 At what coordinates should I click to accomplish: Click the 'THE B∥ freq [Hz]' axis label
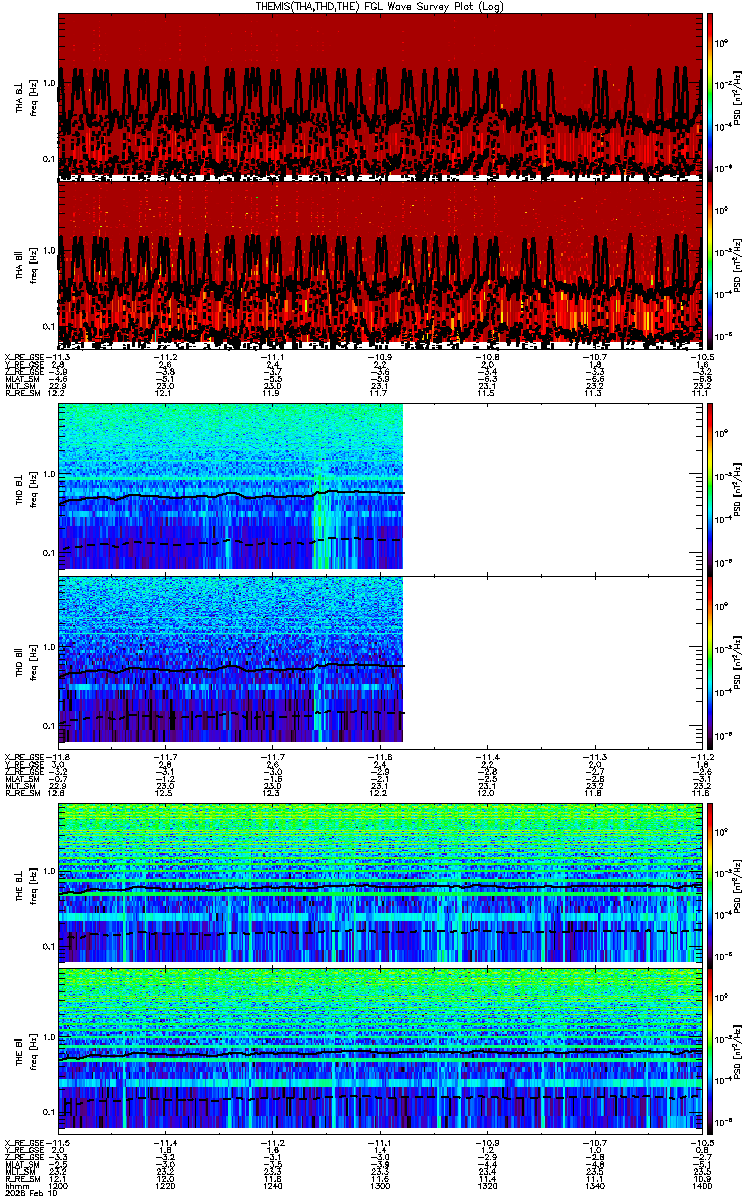click(25, 1049)
